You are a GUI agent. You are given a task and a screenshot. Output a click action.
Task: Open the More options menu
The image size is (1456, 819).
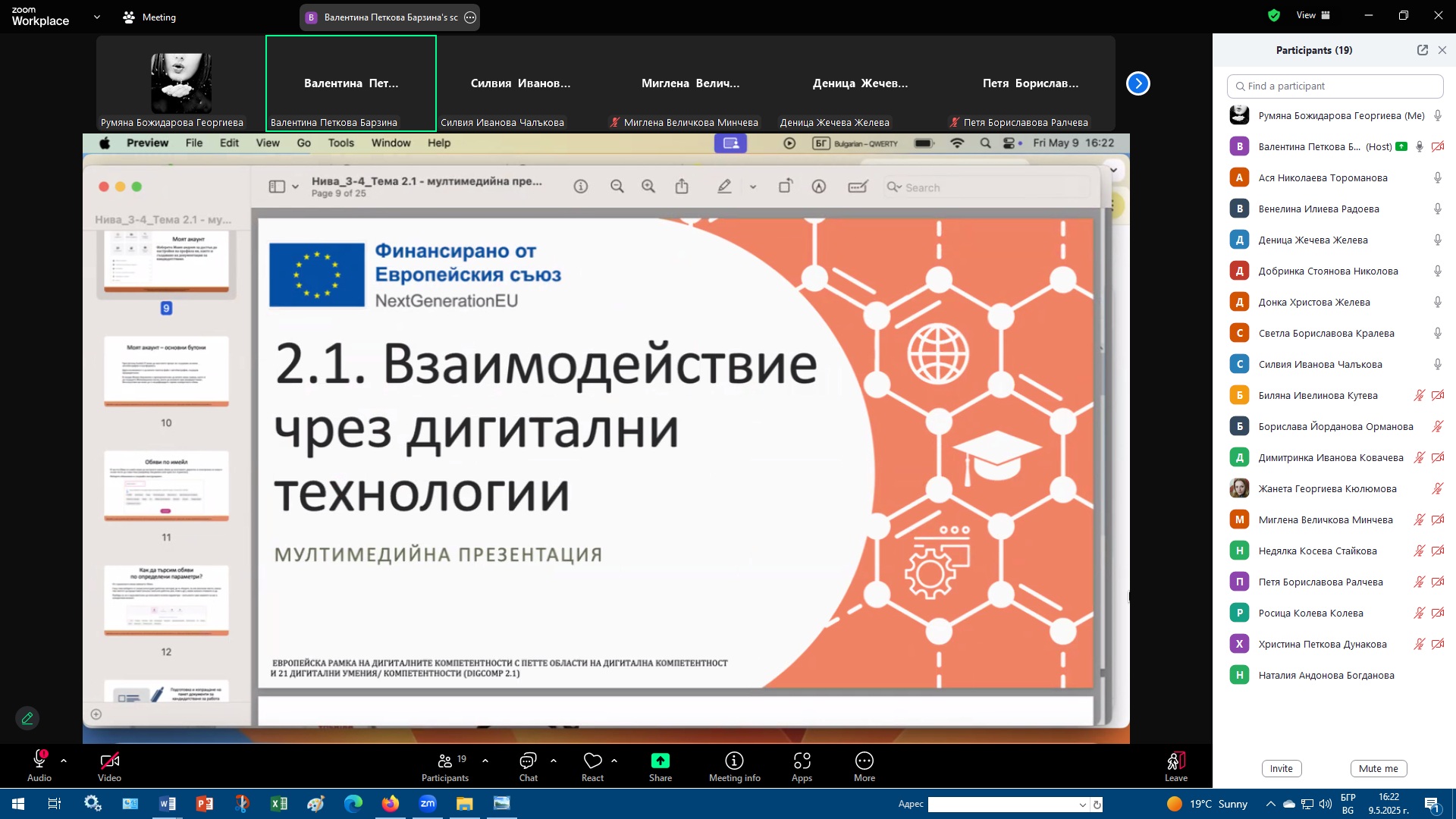click(864, 766)
